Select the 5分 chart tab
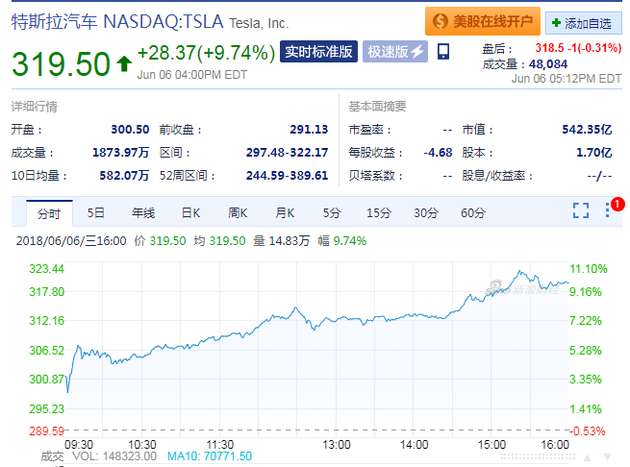 [332, 213]
